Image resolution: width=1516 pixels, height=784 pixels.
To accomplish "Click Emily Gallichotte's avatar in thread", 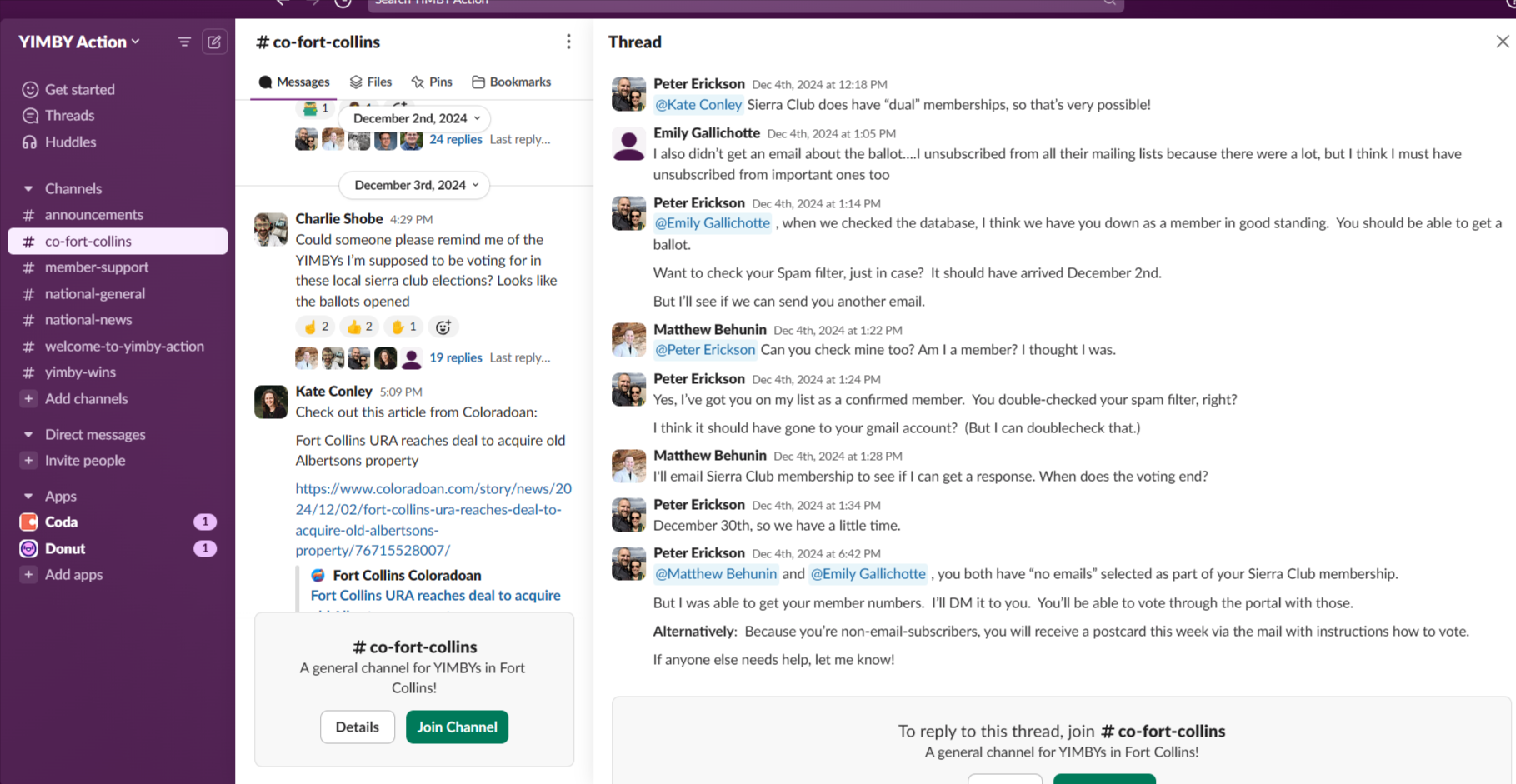I will point(628,144).
